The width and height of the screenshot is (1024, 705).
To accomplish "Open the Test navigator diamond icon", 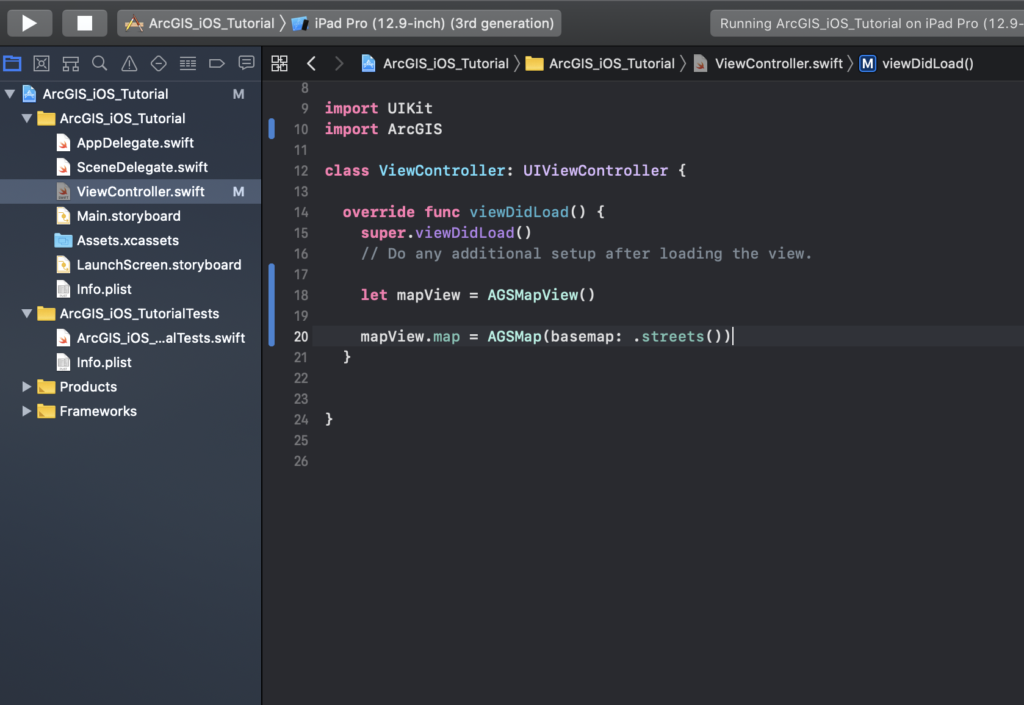I will click(158, 63).
